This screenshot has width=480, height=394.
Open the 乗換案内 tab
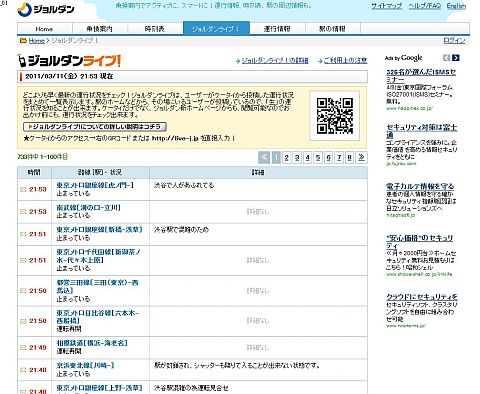point(100,29)
